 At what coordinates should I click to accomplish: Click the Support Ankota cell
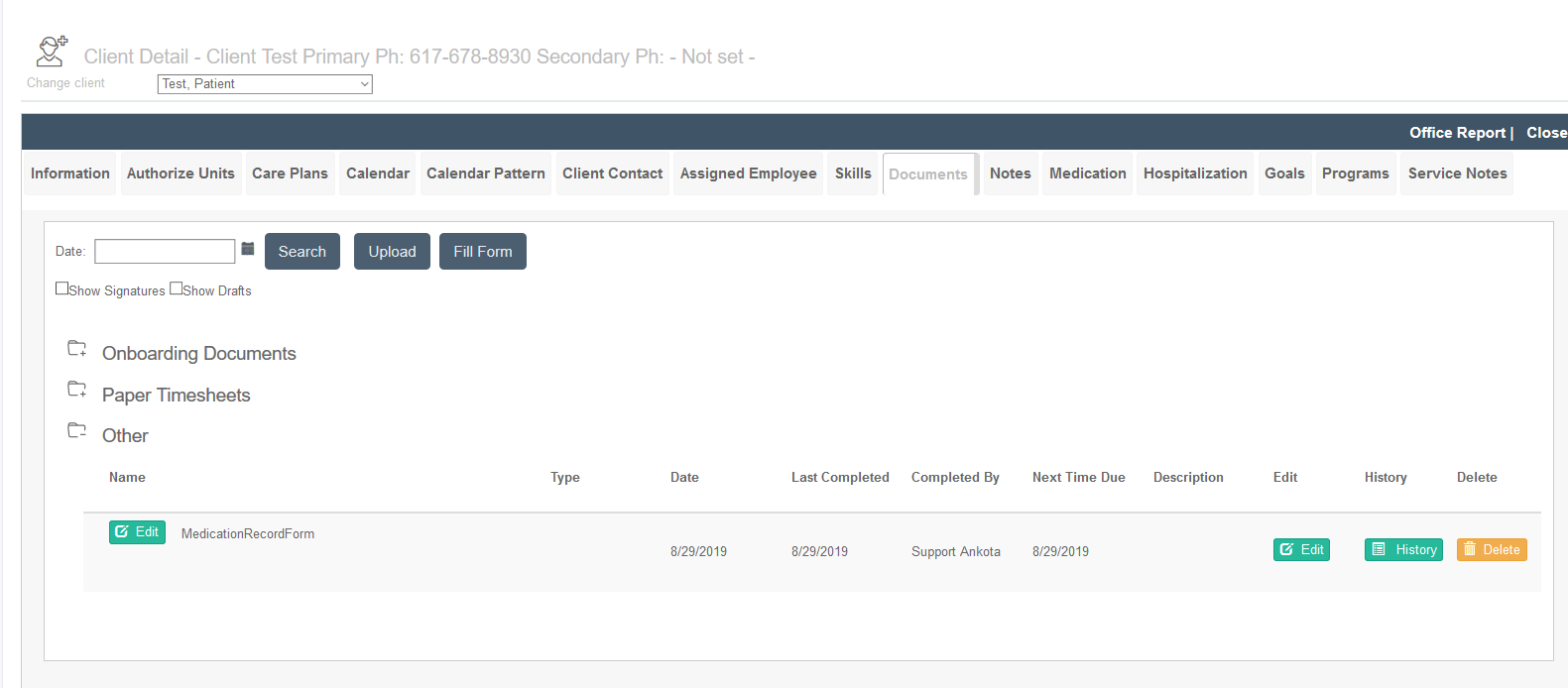(956, 552)
